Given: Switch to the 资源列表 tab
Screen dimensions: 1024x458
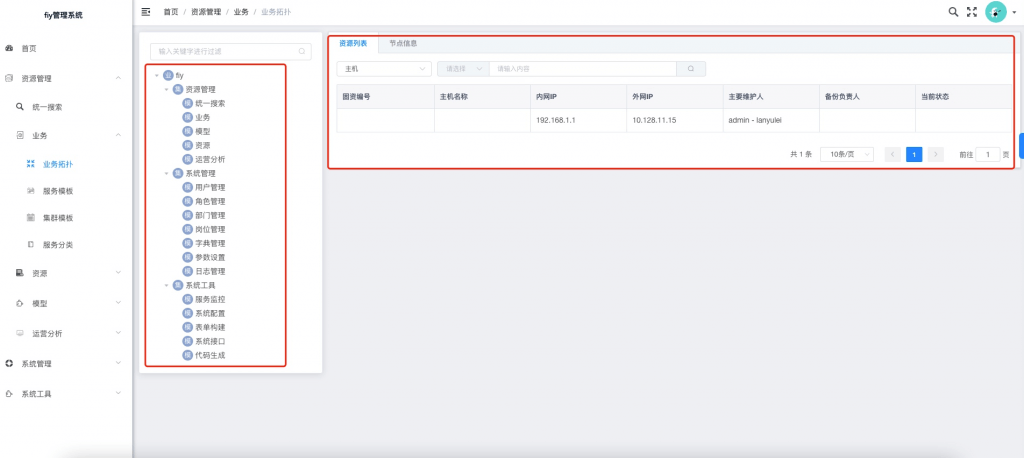Looking at the screenshot, I should (353, 44).
